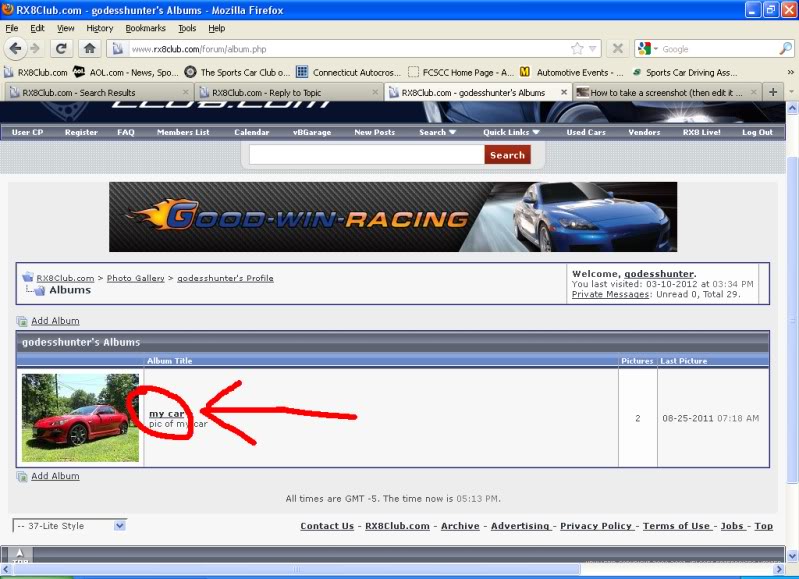
Task: Expand the URL bar history dropdown arrow
Action: [593, 49]
